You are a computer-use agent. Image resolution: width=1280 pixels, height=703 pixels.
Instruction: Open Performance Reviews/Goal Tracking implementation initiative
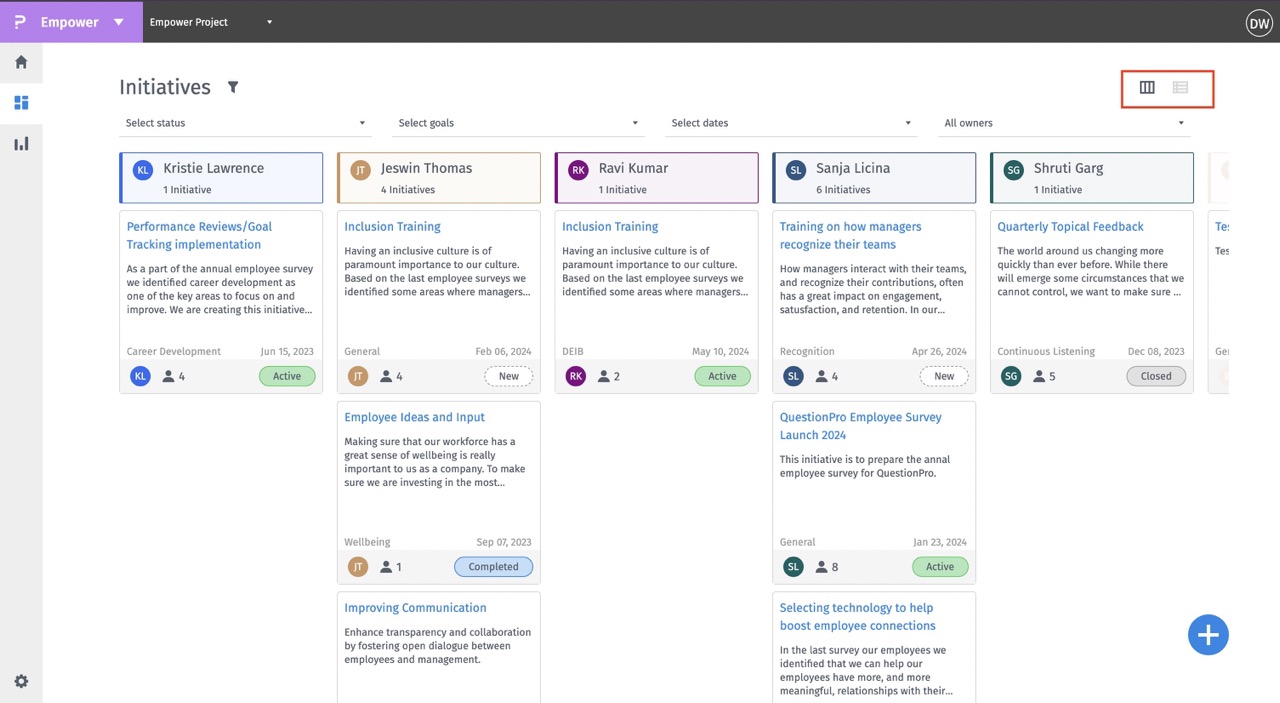pos(199,235)
